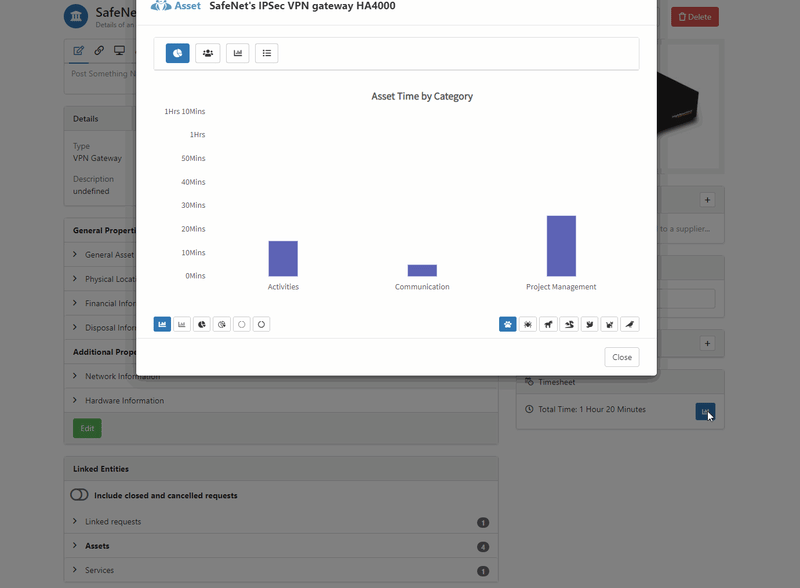Screen dimensions: 800x588
Task: Click the green Edit button
Action: (x=87, y=428)
